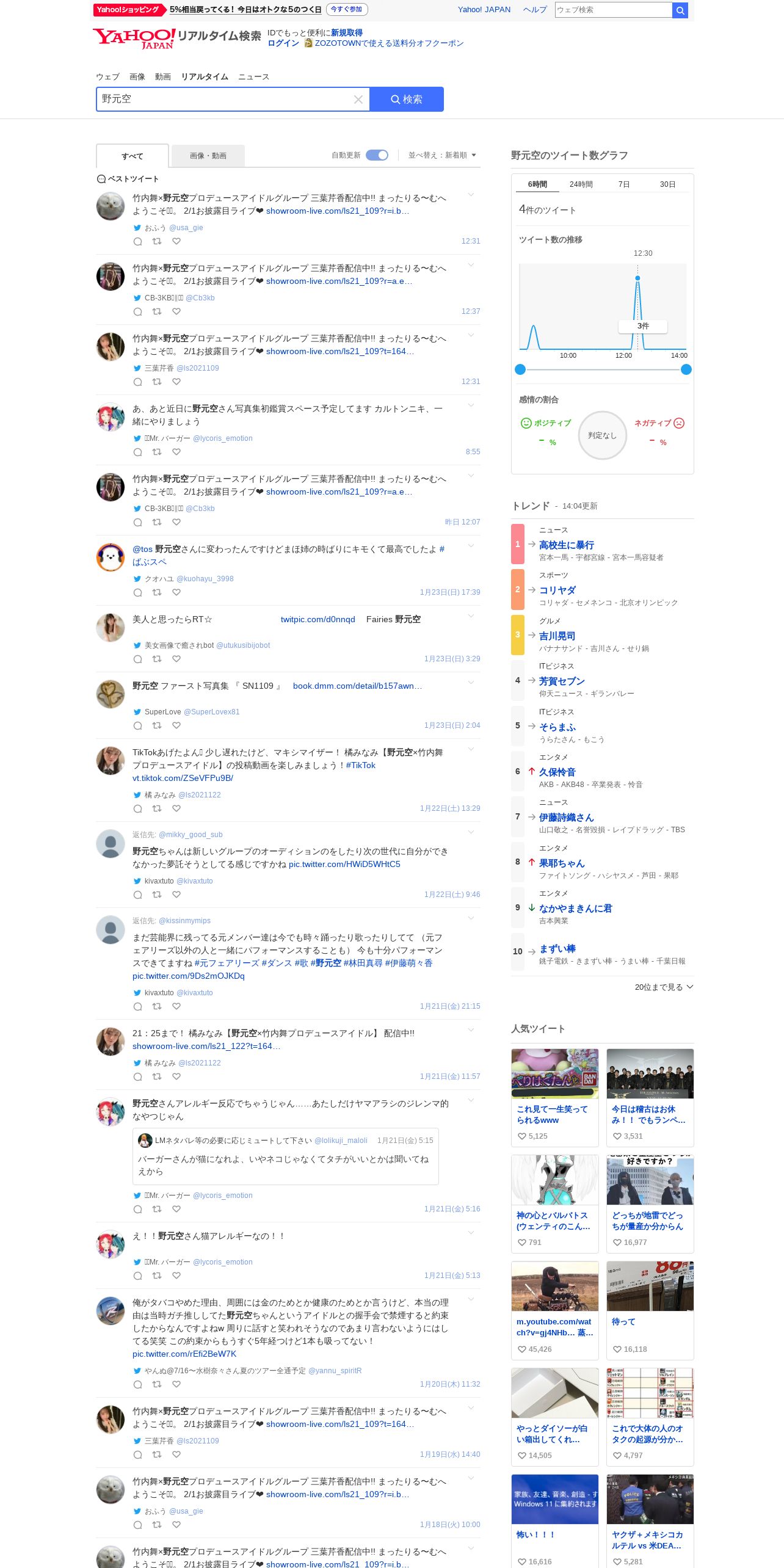
Task: Click the top web search magnifier button
Action: pos(680,10)
